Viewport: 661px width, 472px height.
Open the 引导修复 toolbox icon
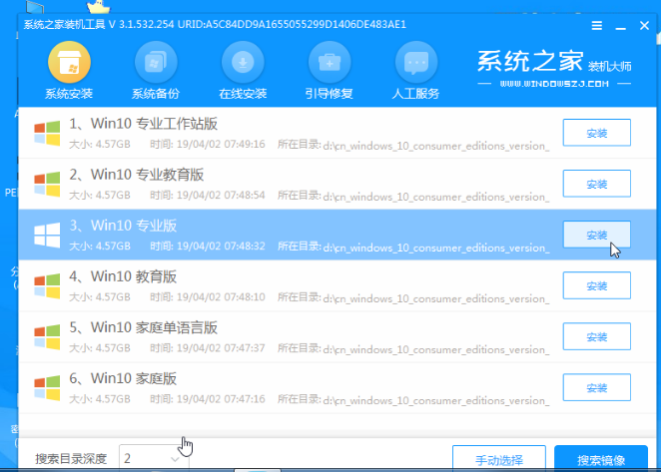pyautogui.click(x=330, y=62)
